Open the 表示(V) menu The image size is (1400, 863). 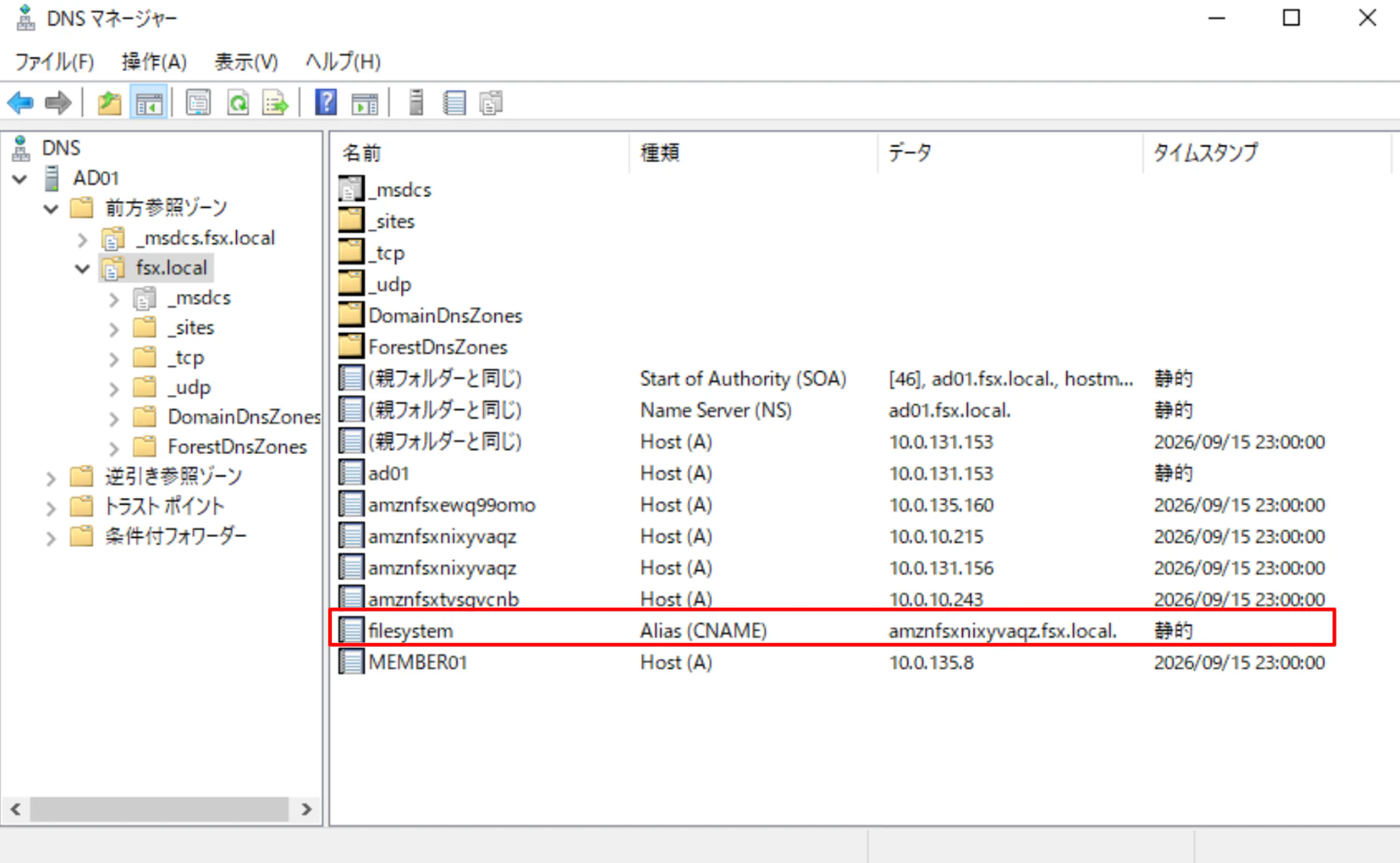246,61
